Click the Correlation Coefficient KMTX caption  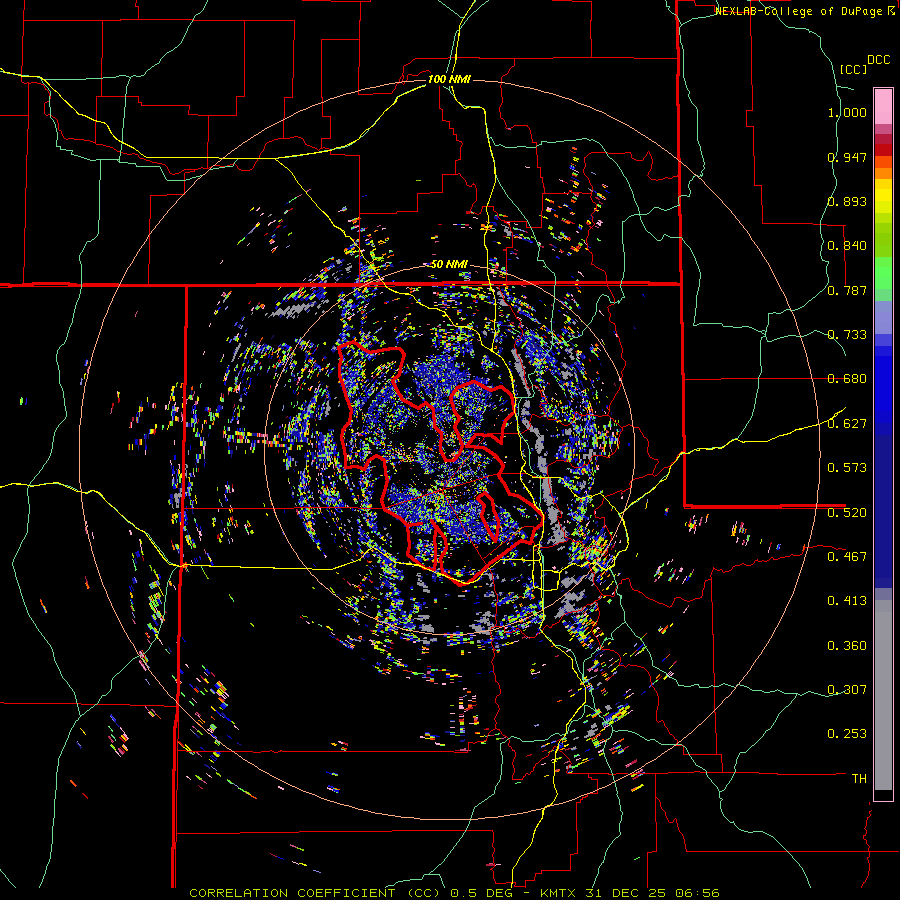pyautogui.click(x=454, y=893)
